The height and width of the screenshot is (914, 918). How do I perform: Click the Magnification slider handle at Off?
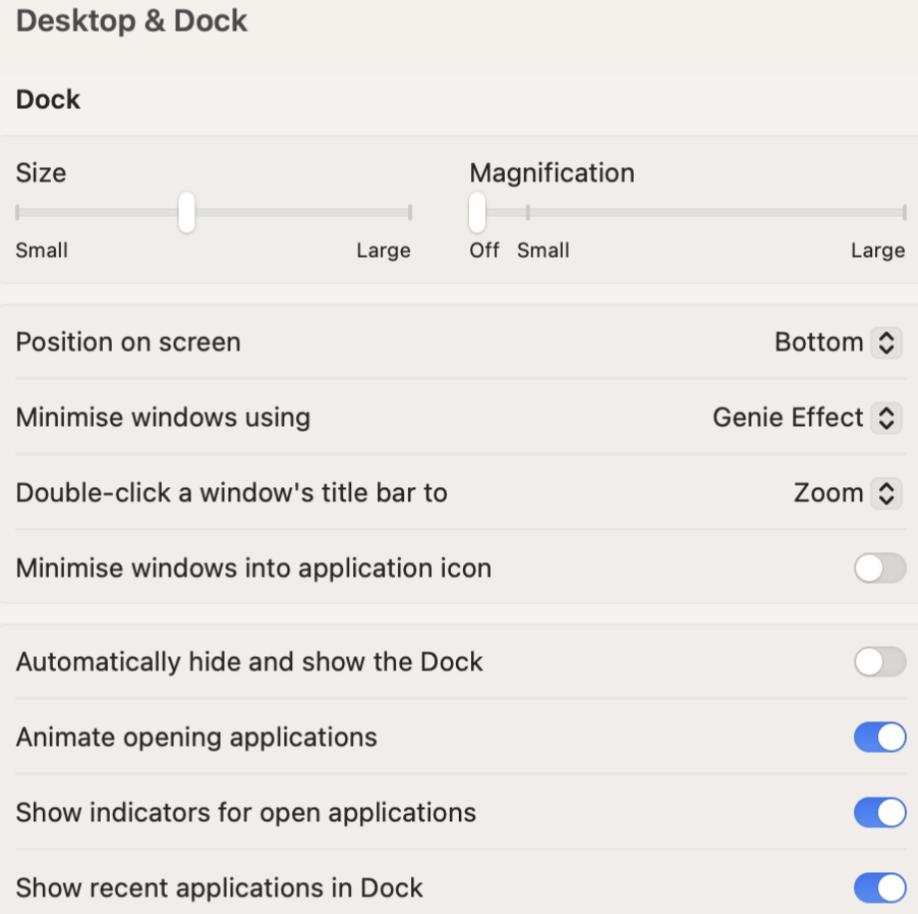477,213
